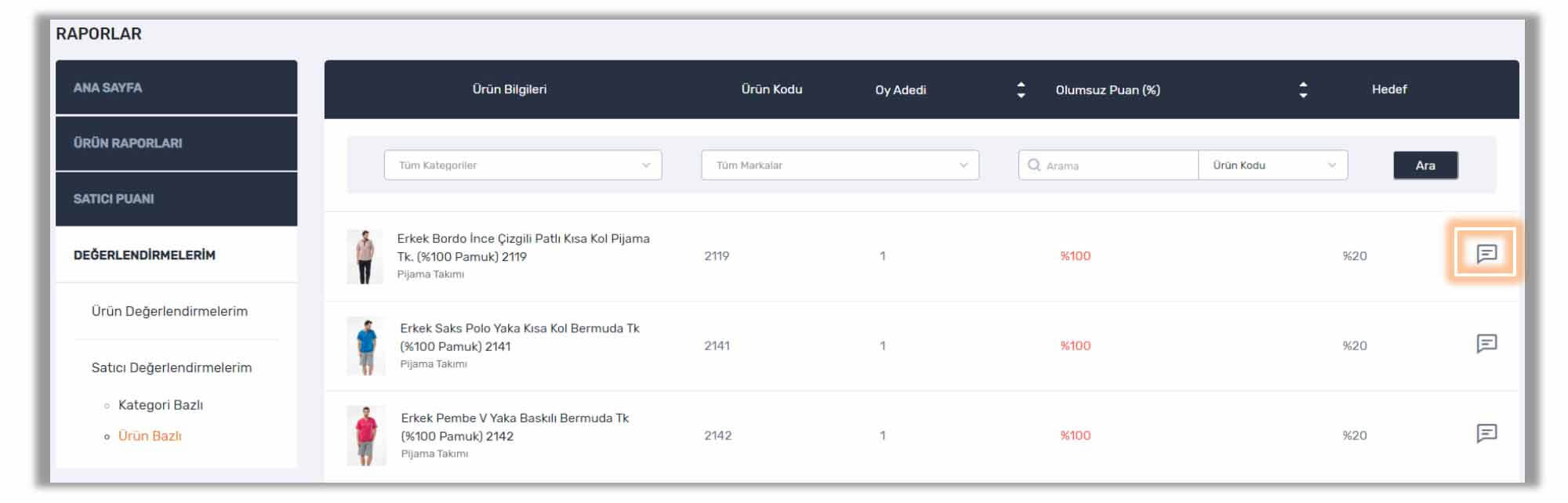Open SATICI PUANI menu

tap(176, 198)
